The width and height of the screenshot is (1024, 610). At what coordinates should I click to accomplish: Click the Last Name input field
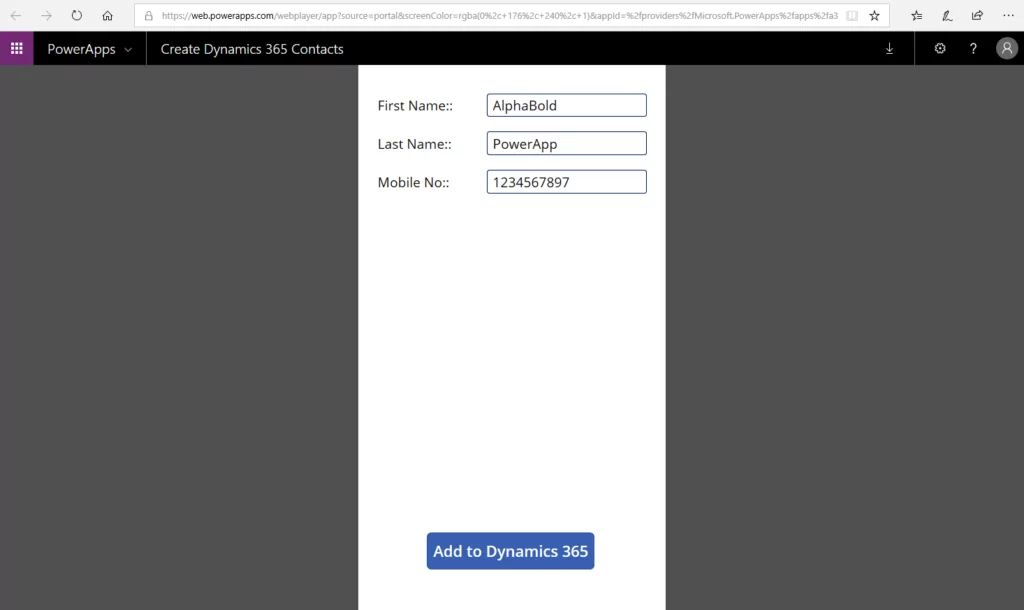(x=566, y=144)
